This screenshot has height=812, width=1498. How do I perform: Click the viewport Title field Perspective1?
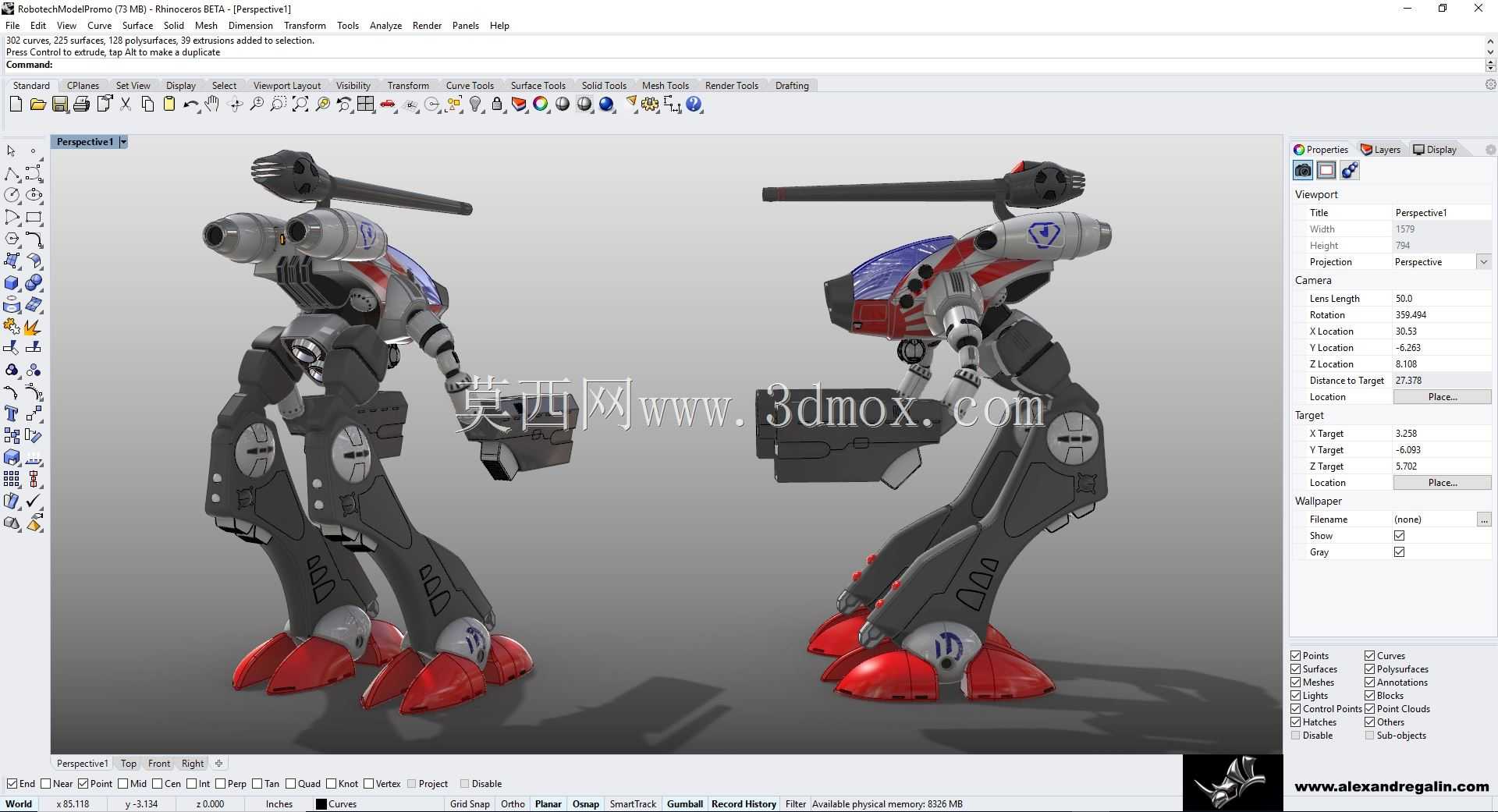click(x=1442, y=212)
